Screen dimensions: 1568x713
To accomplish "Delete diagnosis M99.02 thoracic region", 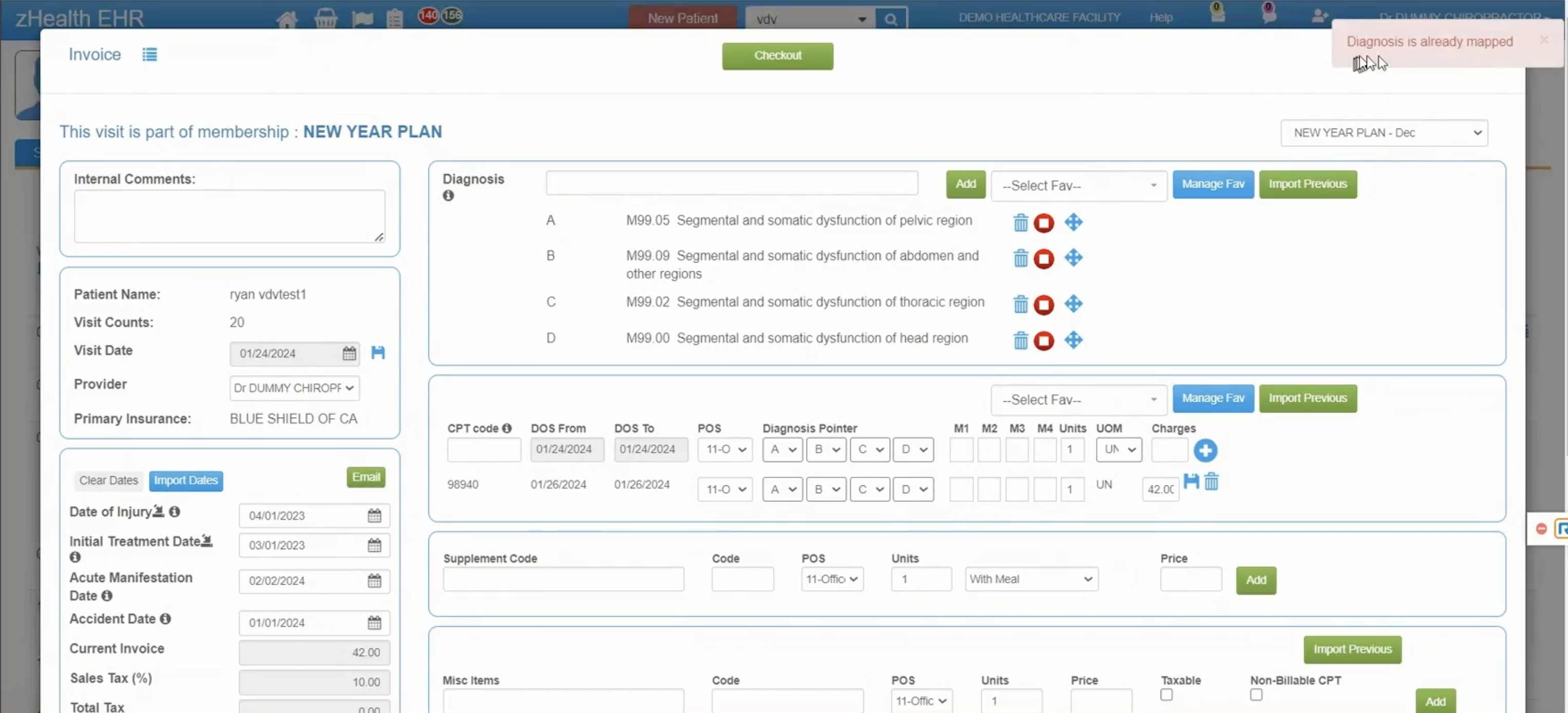I will click(1021, 304).
